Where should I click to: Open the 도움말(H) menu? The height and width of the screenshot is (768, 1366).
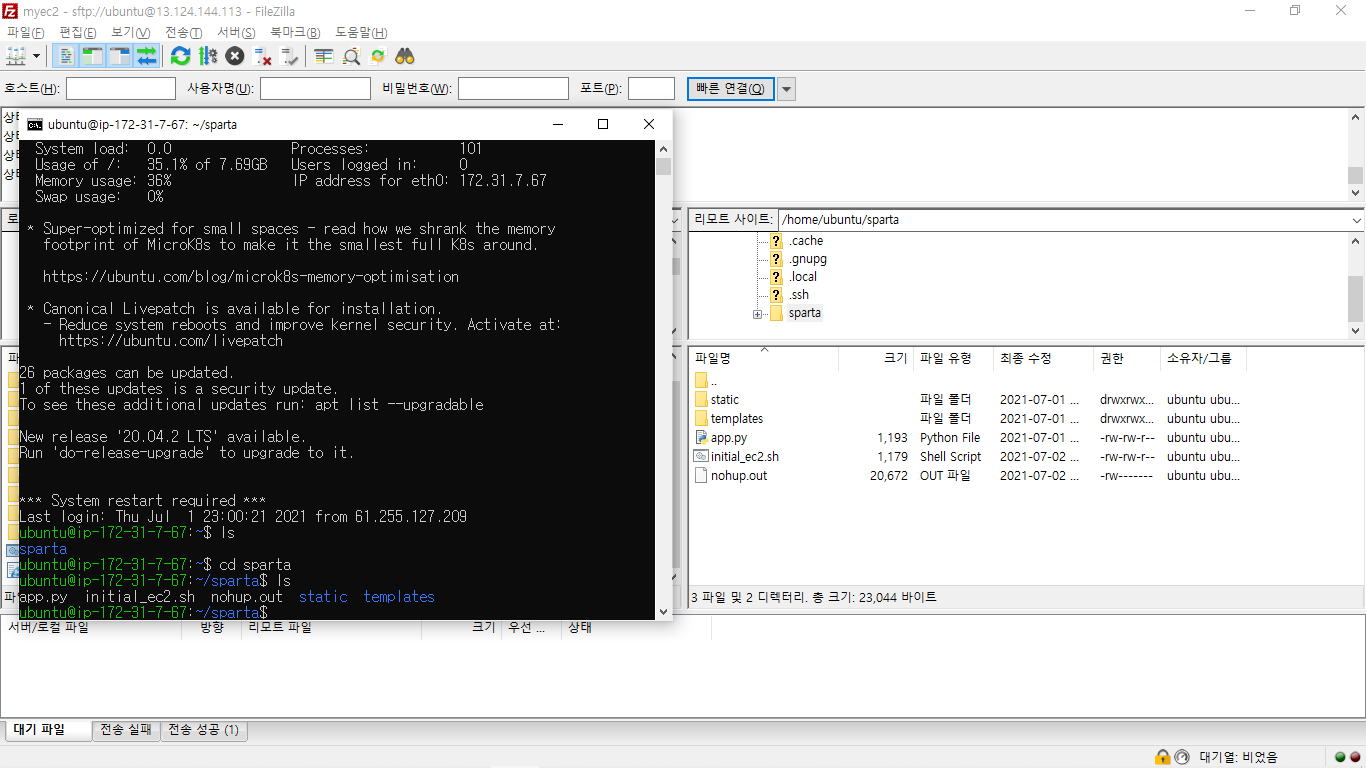(361, 33)
